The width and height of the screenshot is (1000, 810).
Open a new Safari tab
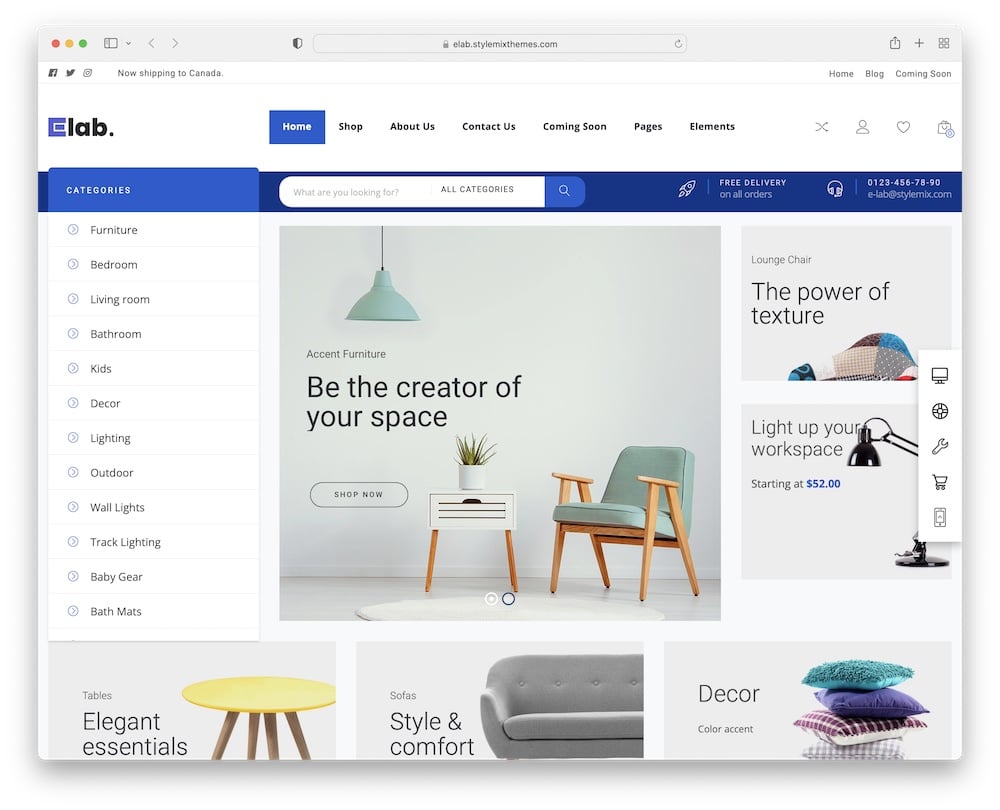919,43
